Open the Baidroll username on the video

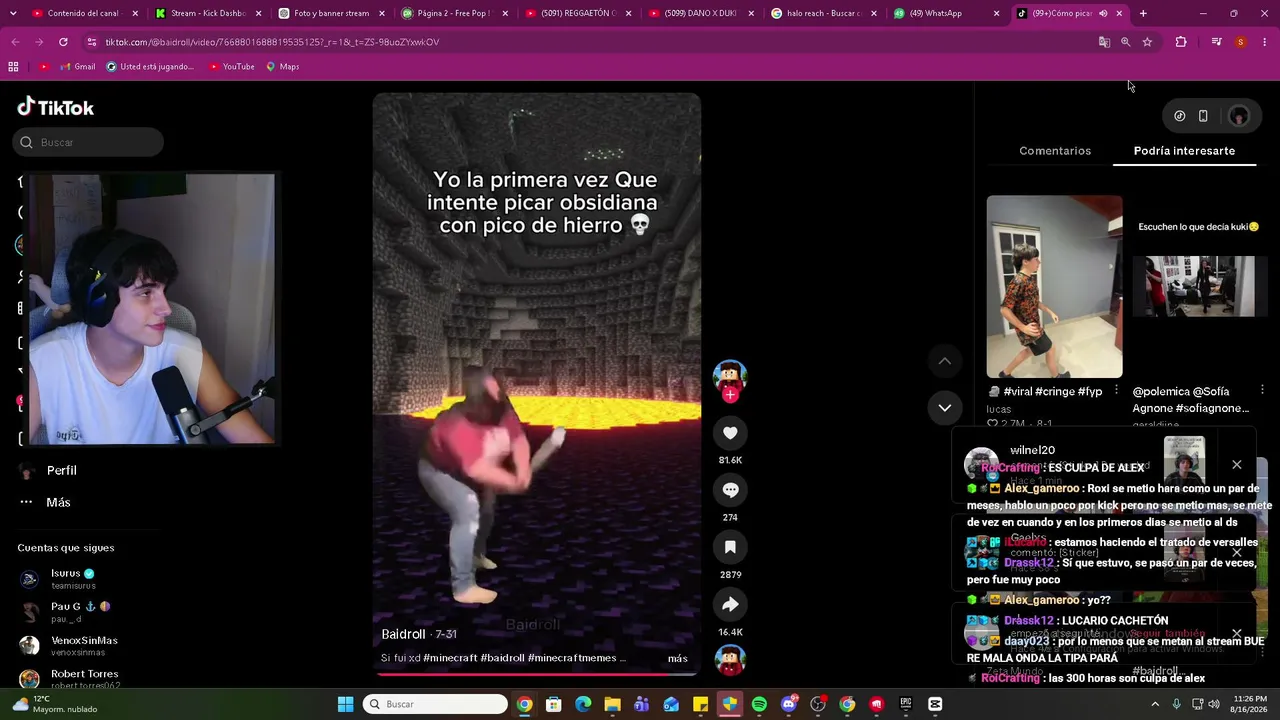403,634
